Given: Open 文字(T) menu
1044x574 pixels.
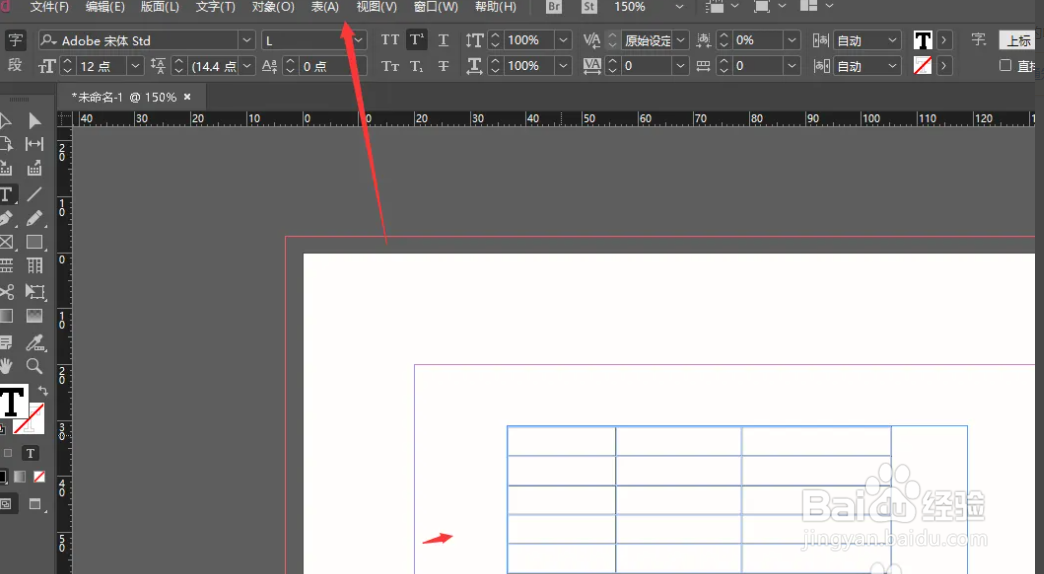Looking at the screenshot, I should [x=215, y=7].
